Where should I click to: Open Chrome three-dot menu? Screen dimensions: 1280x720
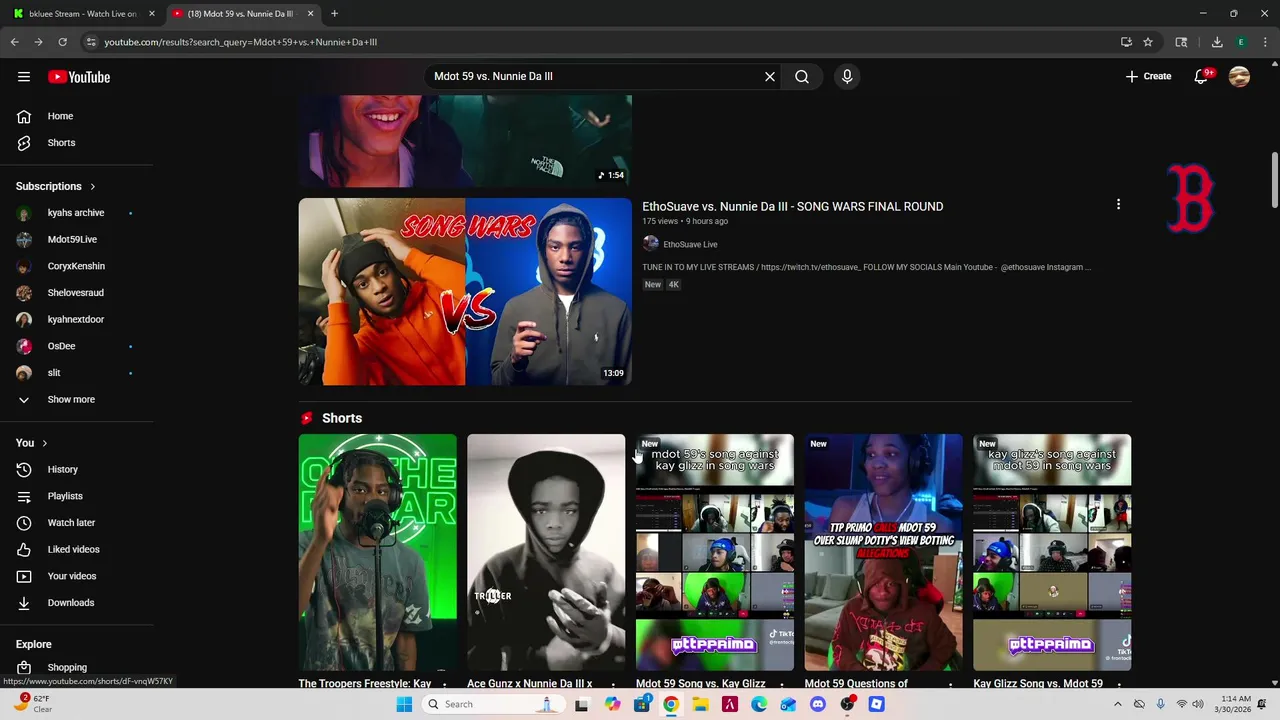point(1265,42)
